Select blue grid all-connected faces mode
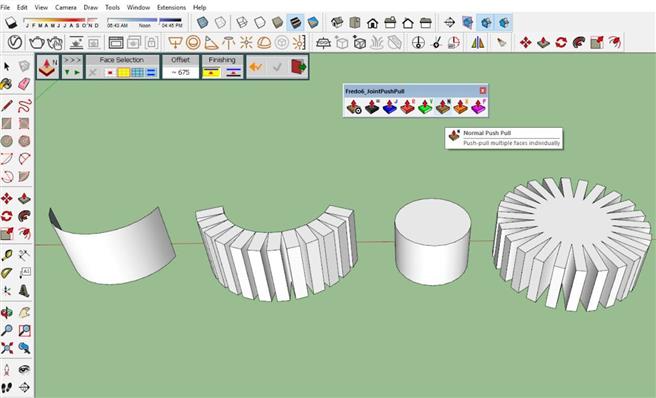The width and height of the screenshot is (656, 398). point(137,72)
